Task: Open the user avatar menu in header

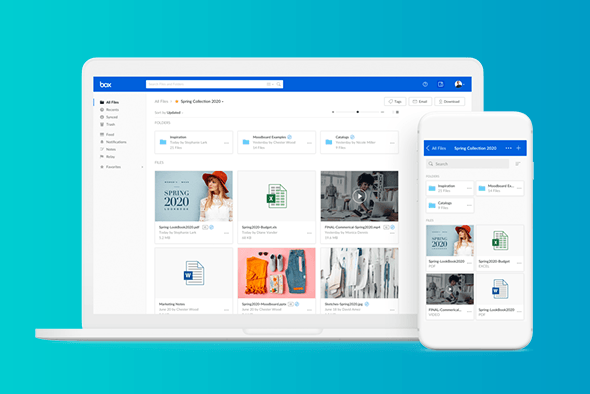Action: click(x=459, y=84)
